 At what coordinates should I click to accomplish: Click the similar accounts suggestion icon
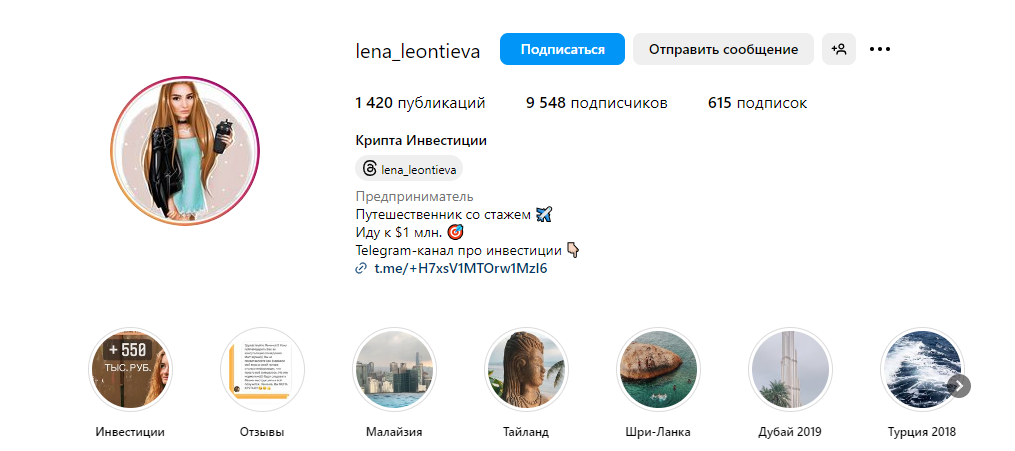839,49
